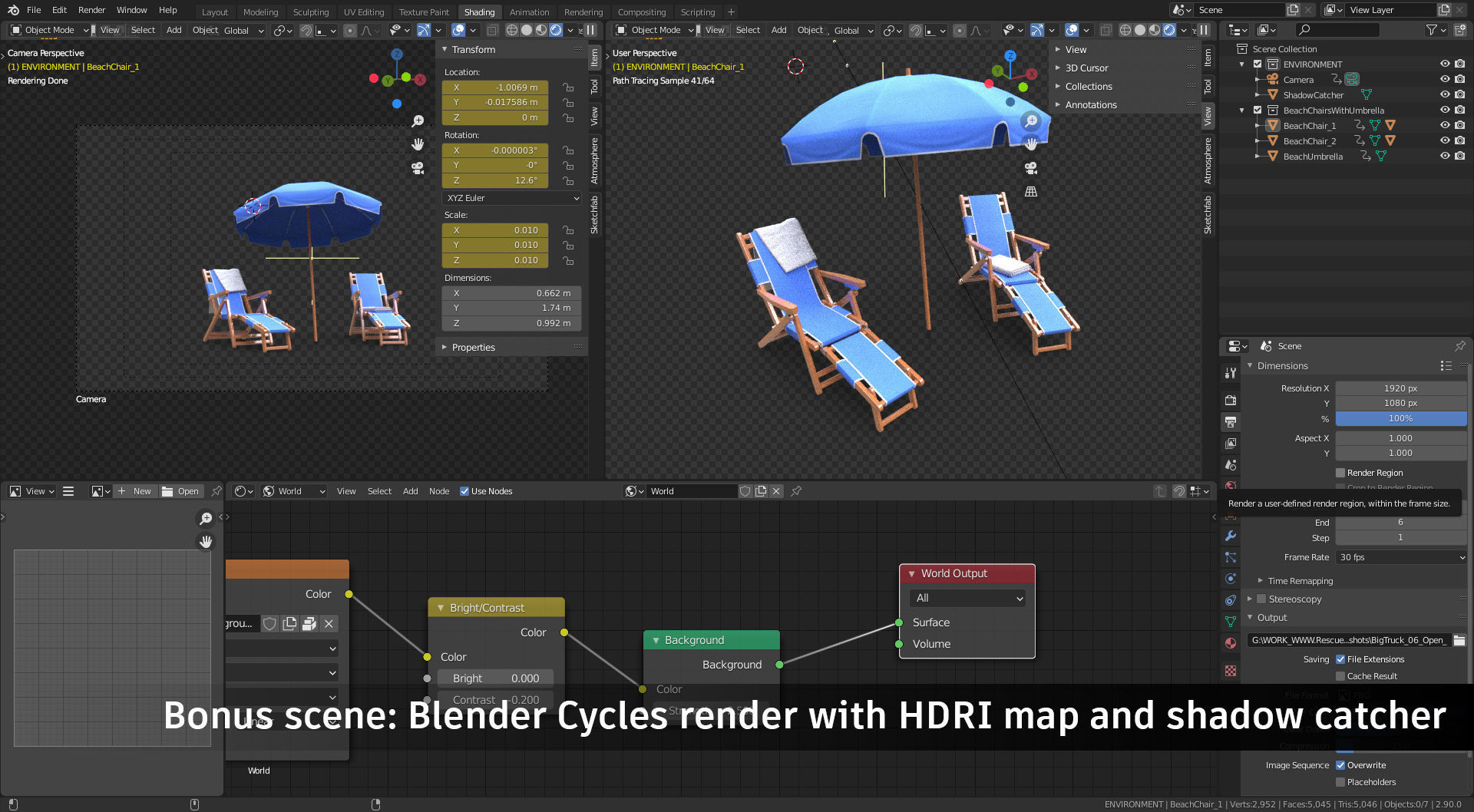Pin the World node tree
Image resolution: width=1474 pixels, height=812 pixels.
pos(796,491)
